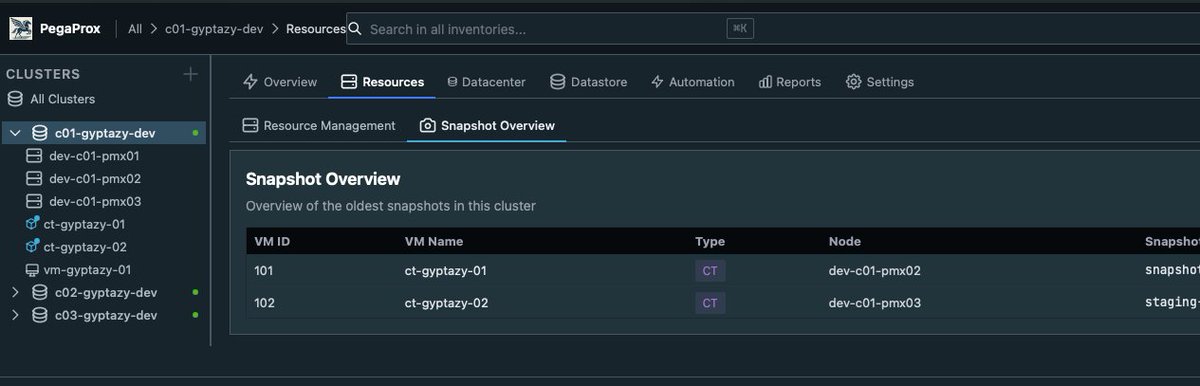Click the Datastore tab's database icon

[557, 82]
